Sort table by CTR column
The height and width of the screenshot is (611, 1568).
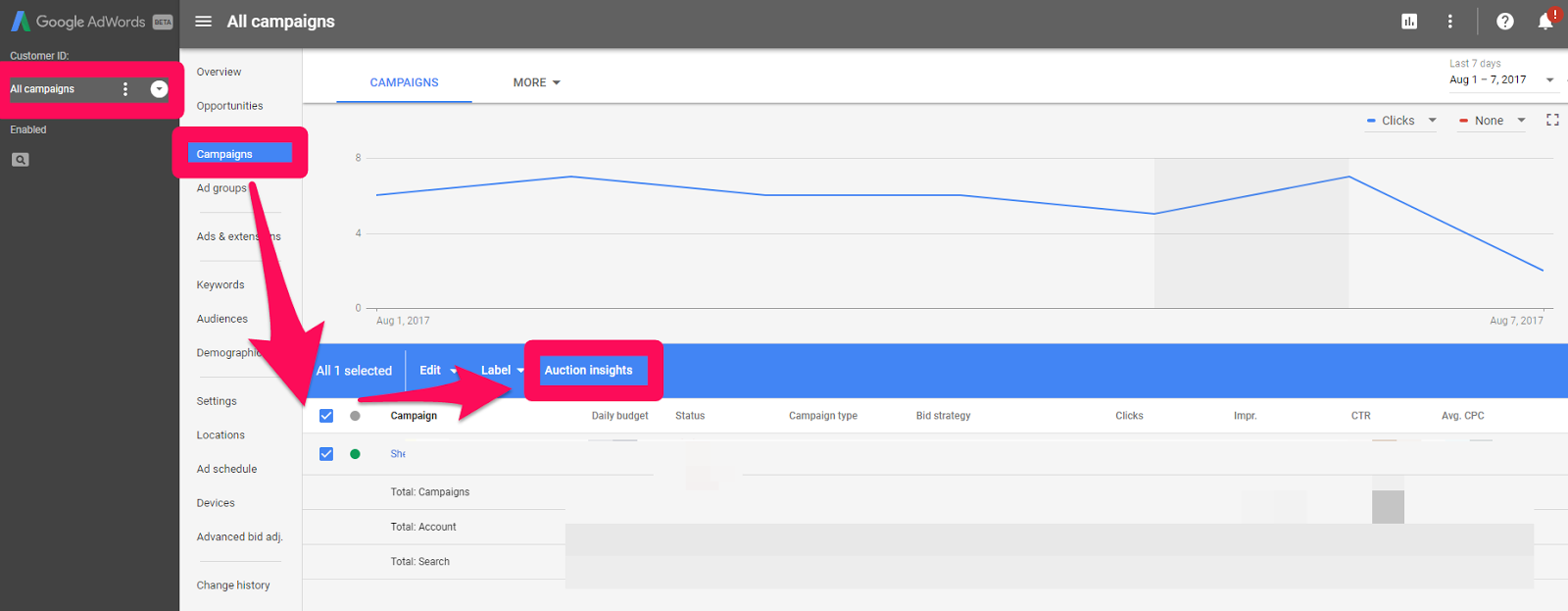1361,416
